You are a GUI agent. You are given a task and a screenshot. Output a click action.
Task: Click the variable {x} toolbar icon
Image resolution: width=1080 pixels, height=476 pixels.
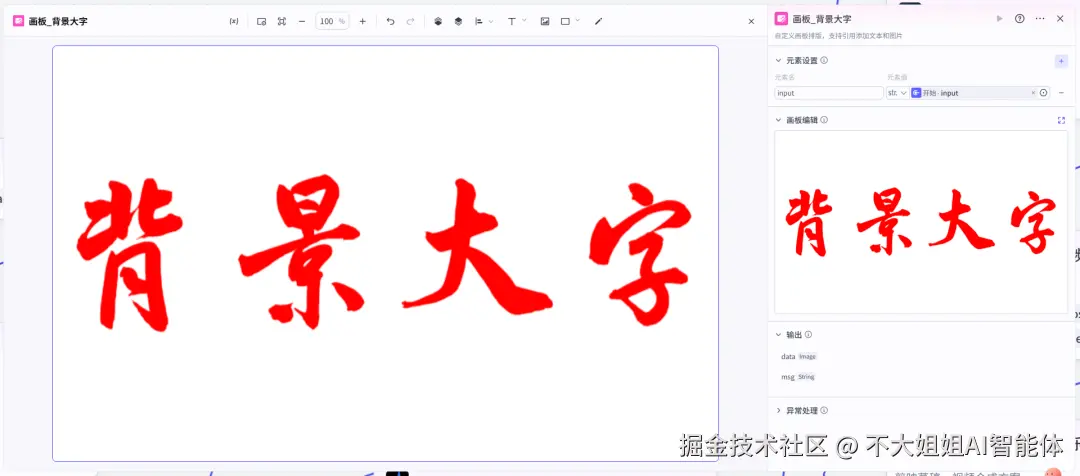(x=234, y=21)
